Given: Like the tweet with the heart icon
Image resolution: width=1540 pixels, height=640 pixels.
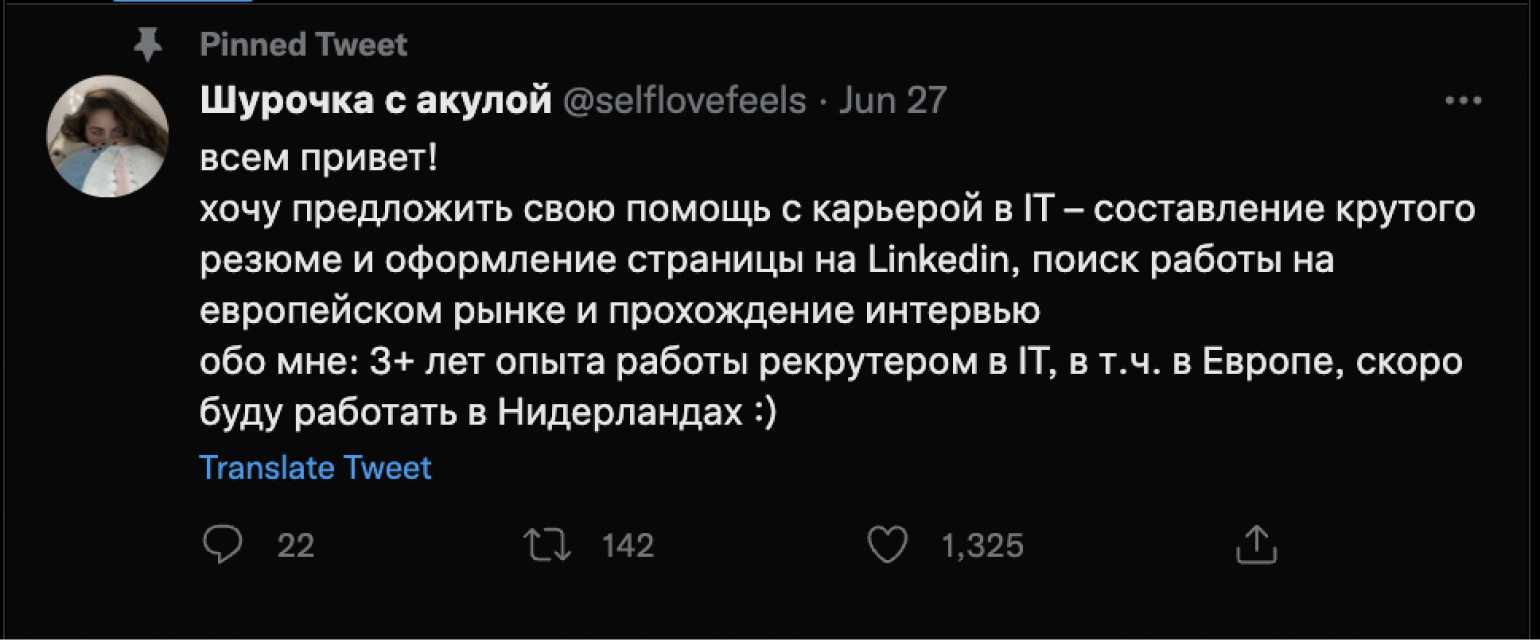Looking at the screenshot, I should 886,545.
